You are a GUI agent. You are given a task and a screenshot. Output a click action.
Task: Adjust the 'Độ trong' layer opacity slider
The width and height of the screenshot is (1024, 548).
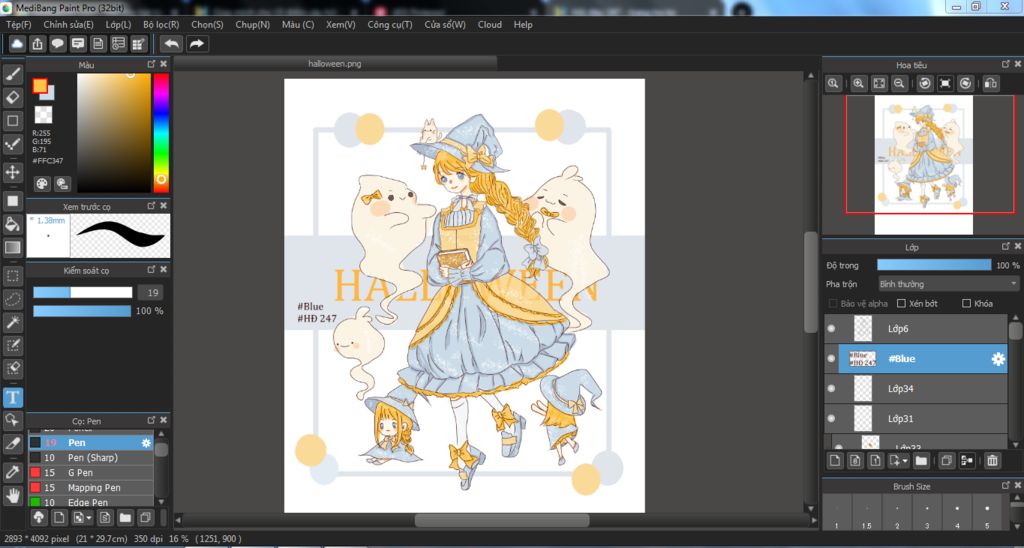point(934,265)
